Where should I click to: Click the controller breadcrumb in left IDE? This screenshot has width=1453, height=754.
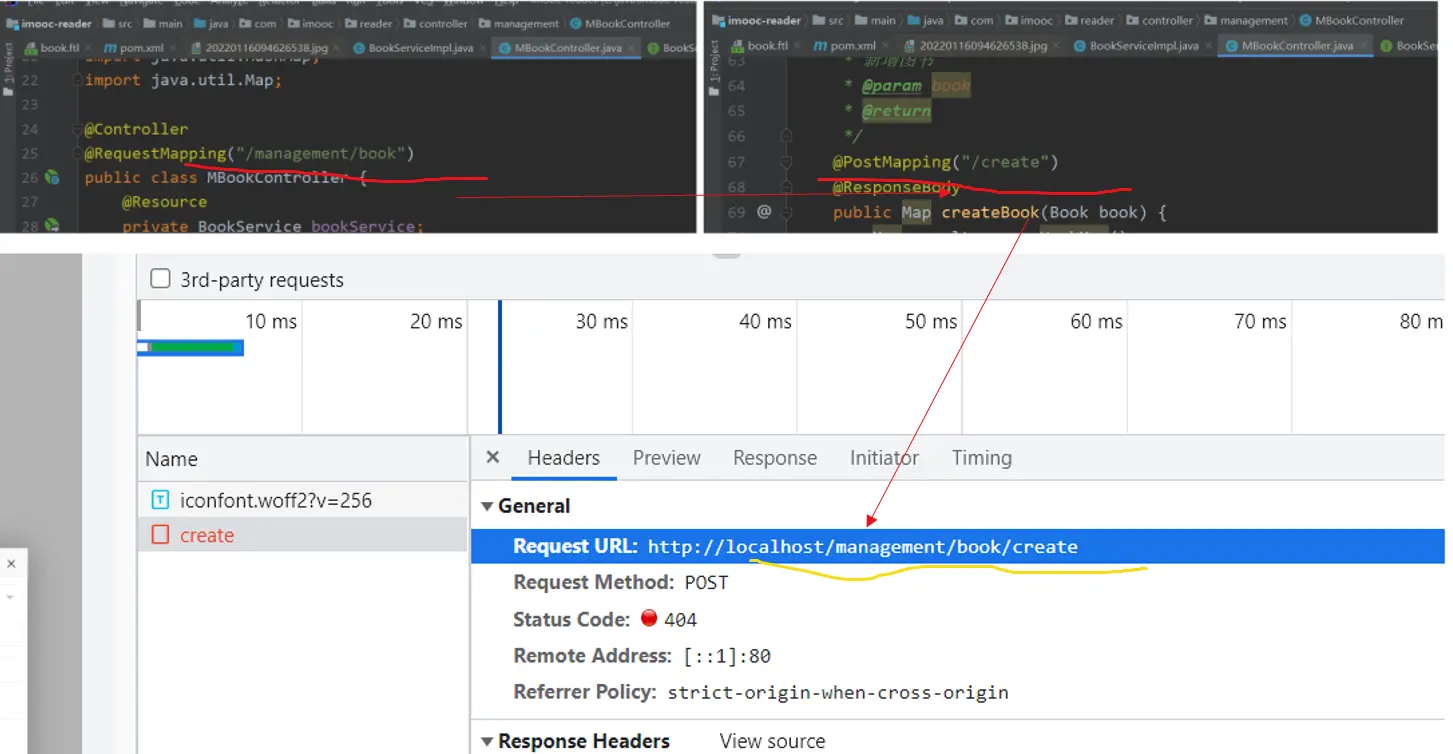434,24
